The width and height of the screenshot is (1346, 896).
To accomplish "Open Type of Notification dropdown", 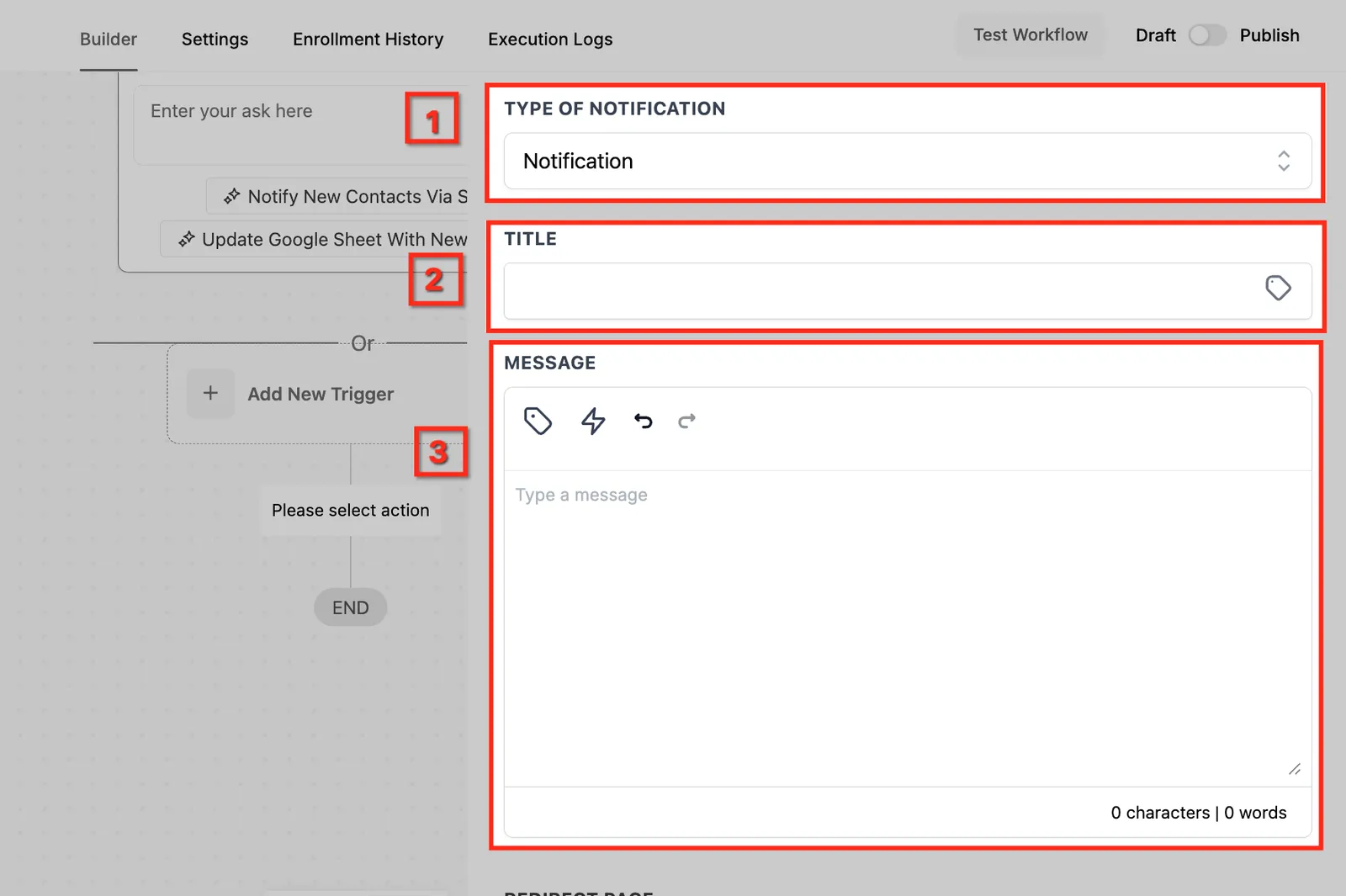I will point(908,161).
